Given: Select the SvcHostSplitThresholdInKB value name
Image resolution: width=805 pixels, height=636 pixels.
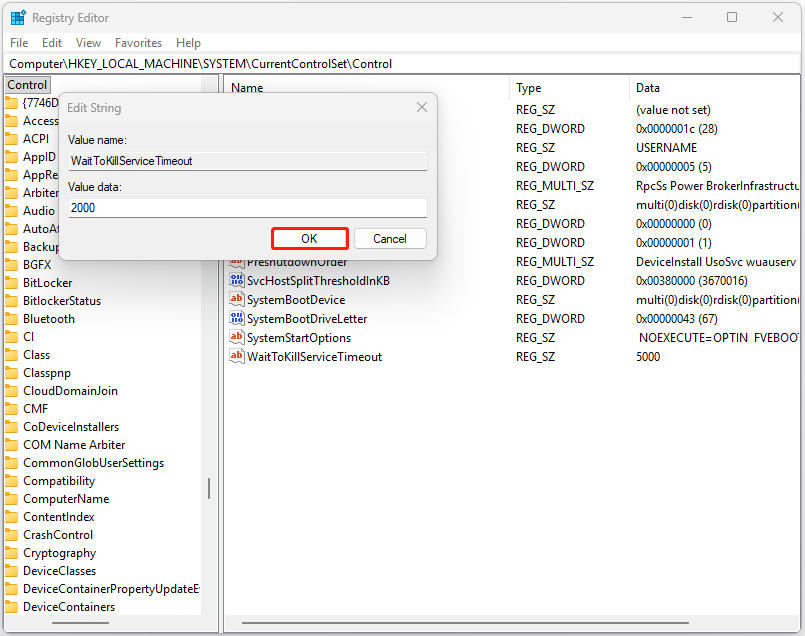Looking at the screenshot, I should (x=318, y=281).
